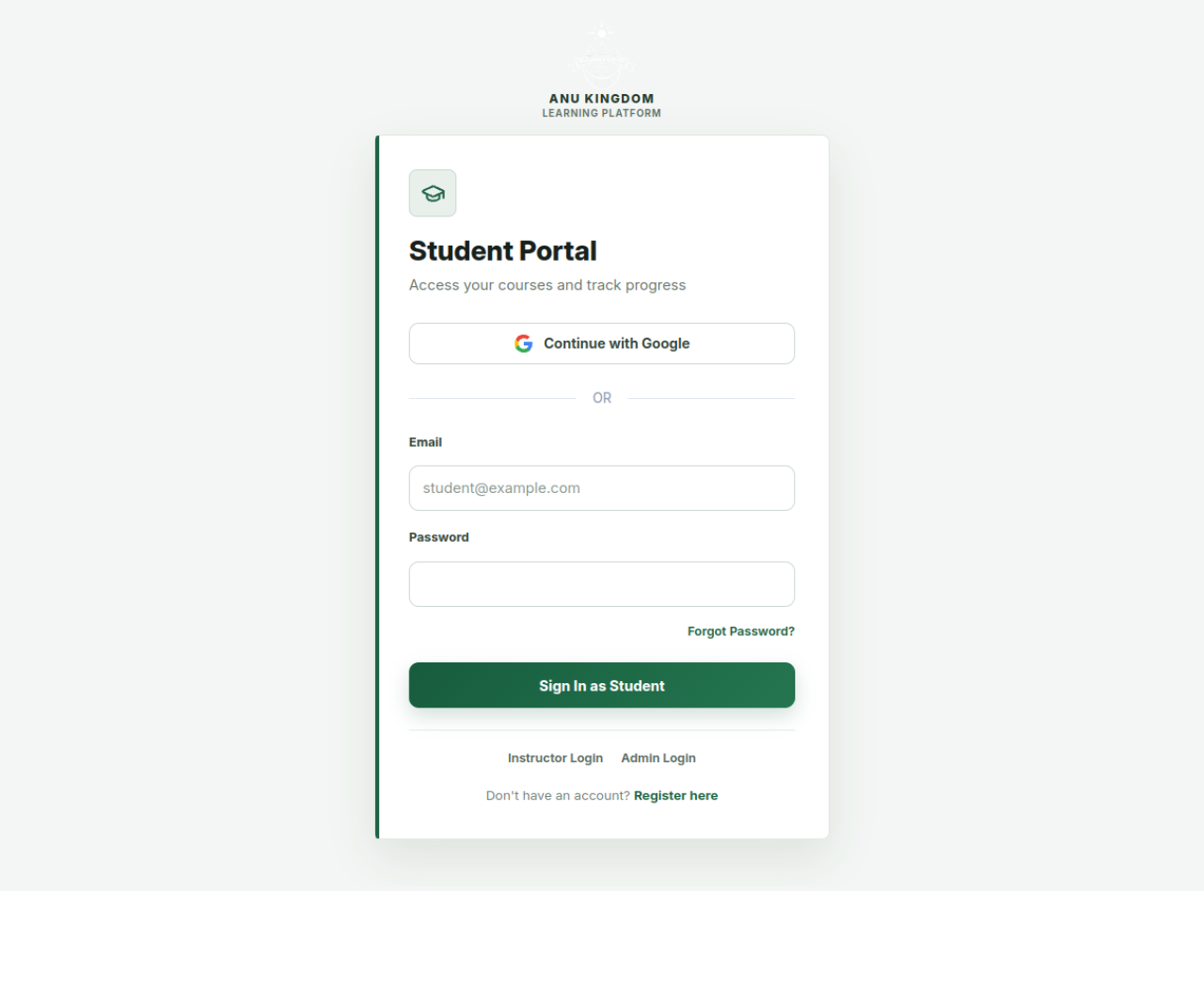Click the Student Portal heading

pyautogui.click(x=503, y=251)
